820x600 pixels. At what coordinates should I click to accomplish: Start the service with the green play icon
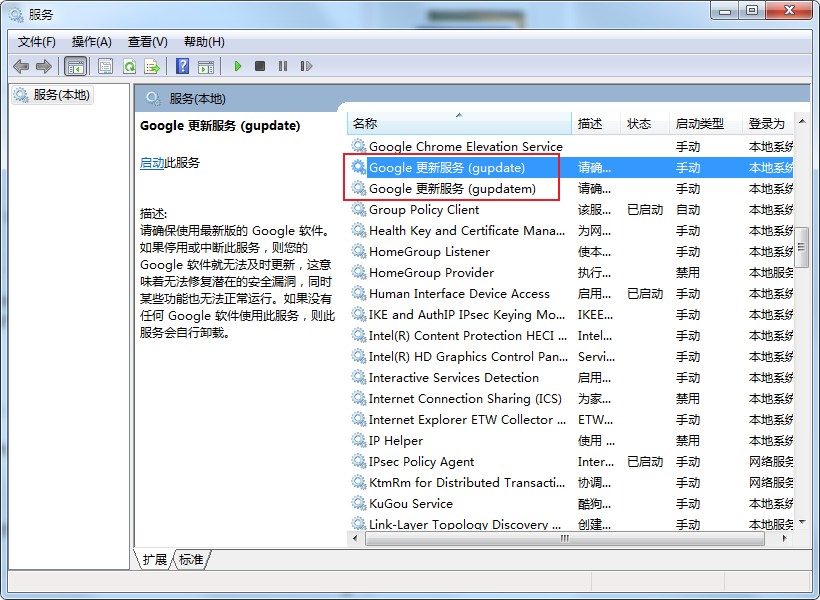238,66
